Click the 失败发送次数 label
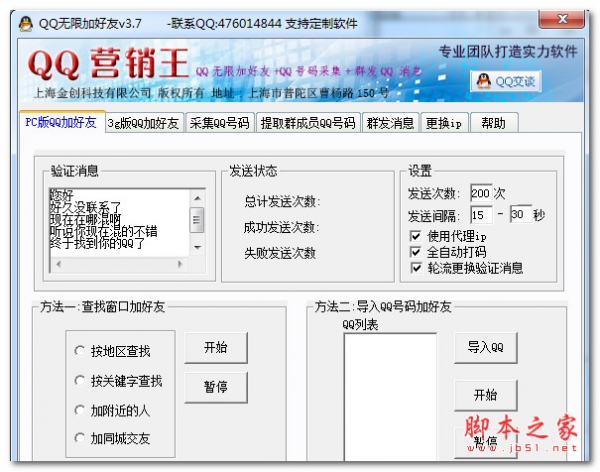Viewport: 600px width, 472px height. point(280,253)
